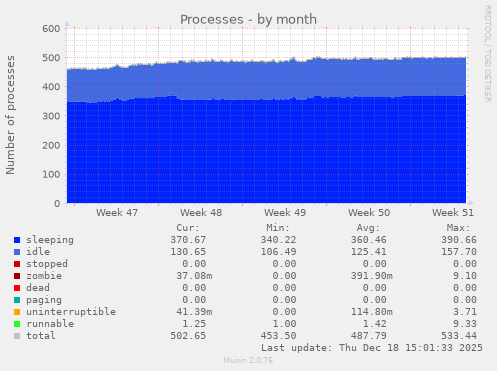Click the stopped legend color swatch
Screen dimensions: 497x371
17,264
